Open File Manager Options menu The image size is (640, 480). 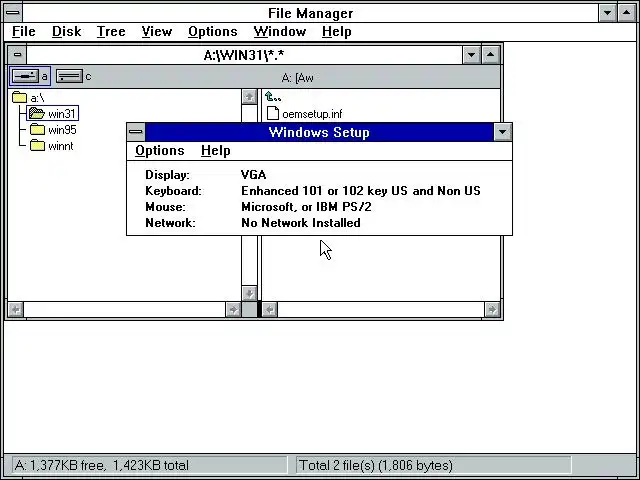(x=213, y=31)
